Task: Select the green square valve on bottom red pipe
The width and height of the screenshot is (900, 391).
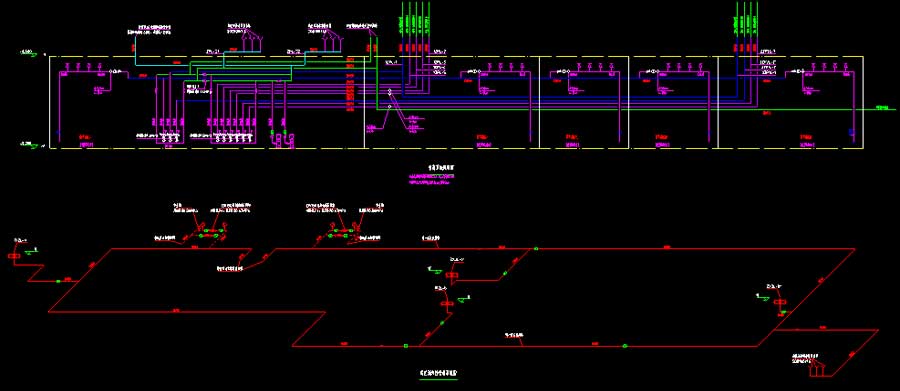Action: pos(406,346)
